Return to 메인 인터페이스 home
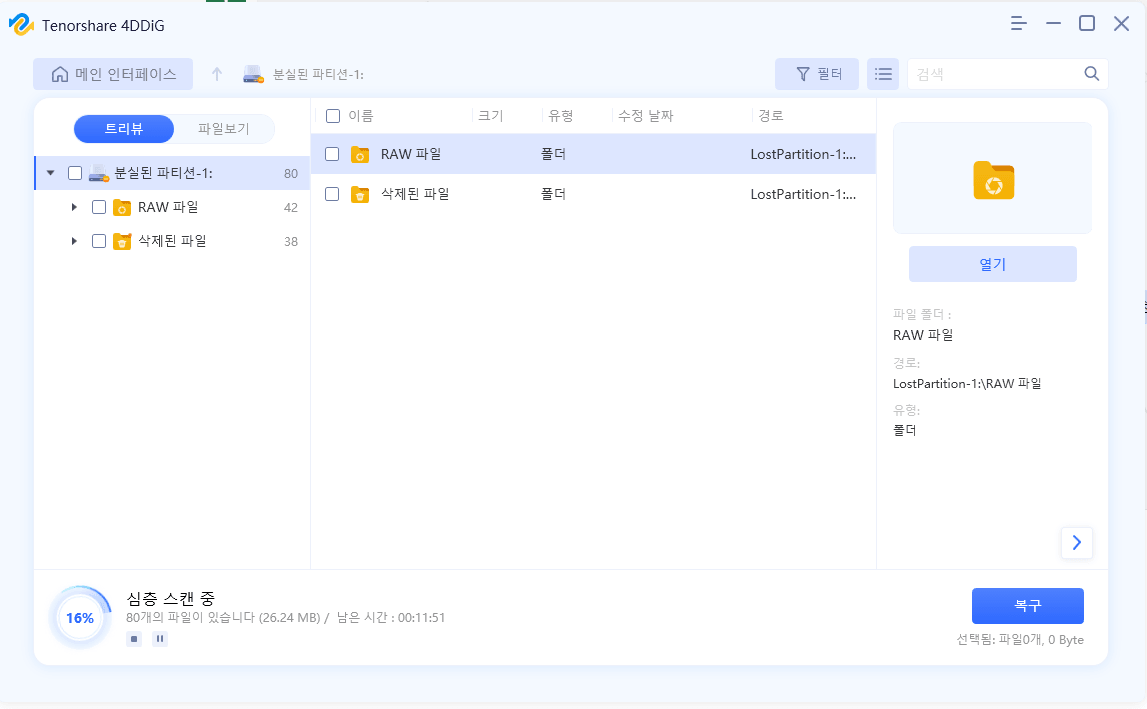1147x709 pixels. pyautogui.click(x=113, y=74)
